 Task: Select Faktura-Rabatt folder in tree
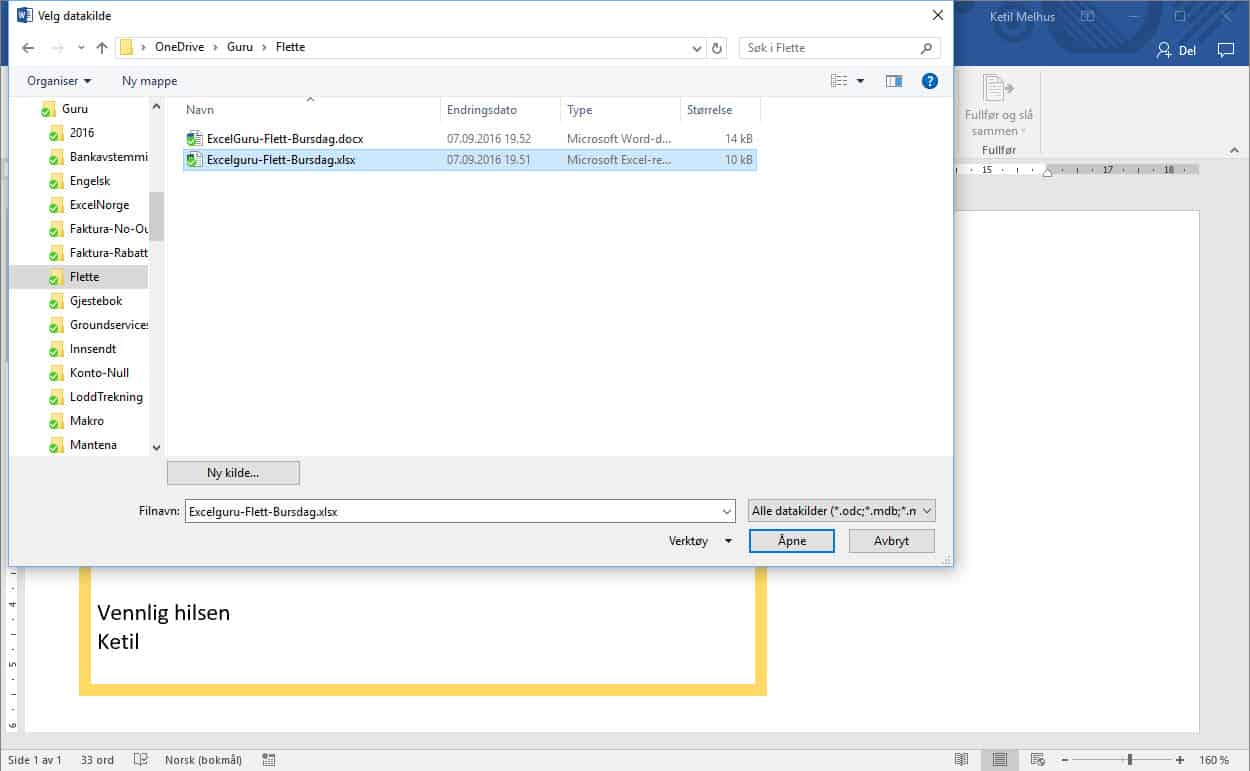(x=108, y=253)
